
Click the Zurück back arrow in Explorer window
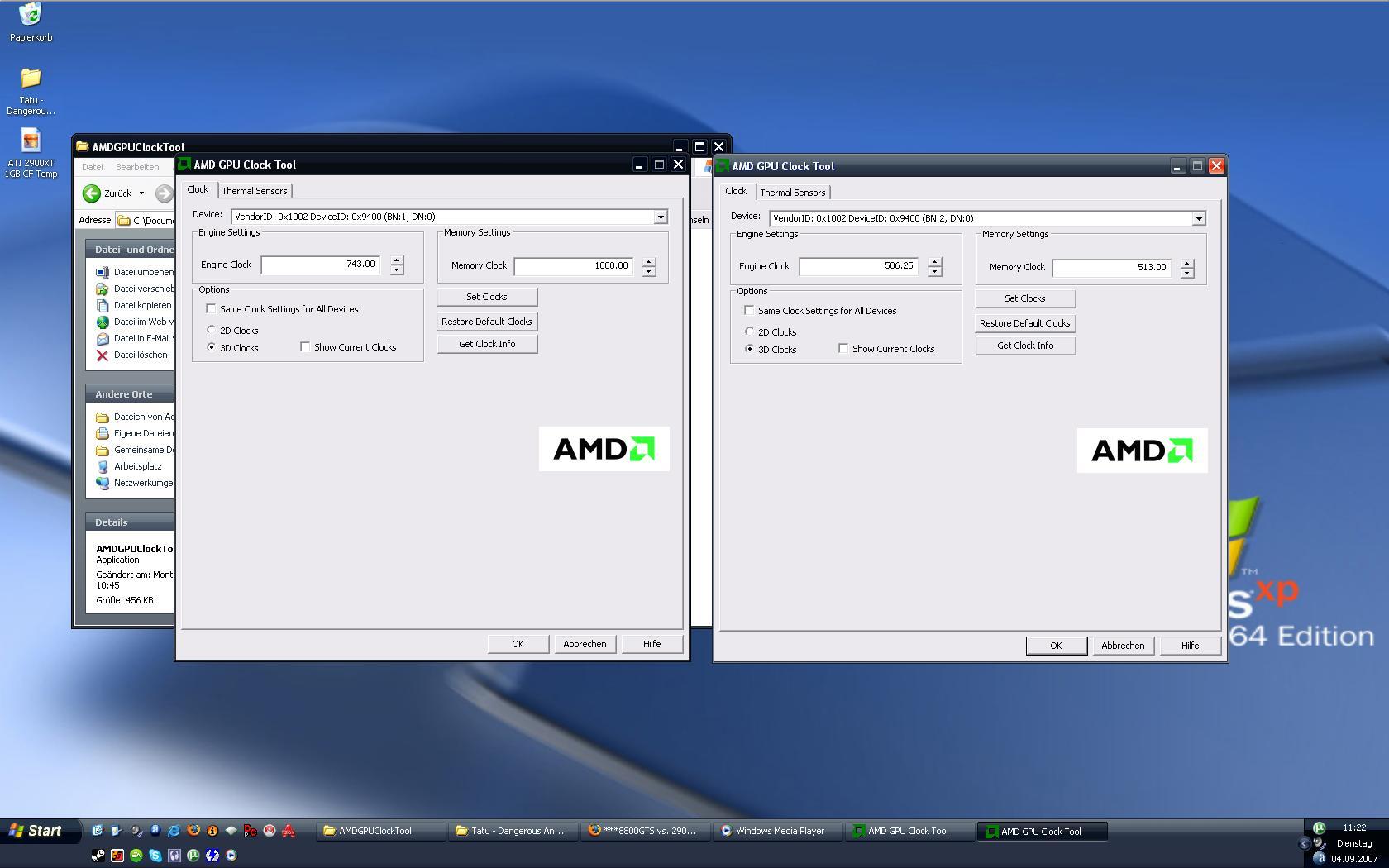click(91, 193)
